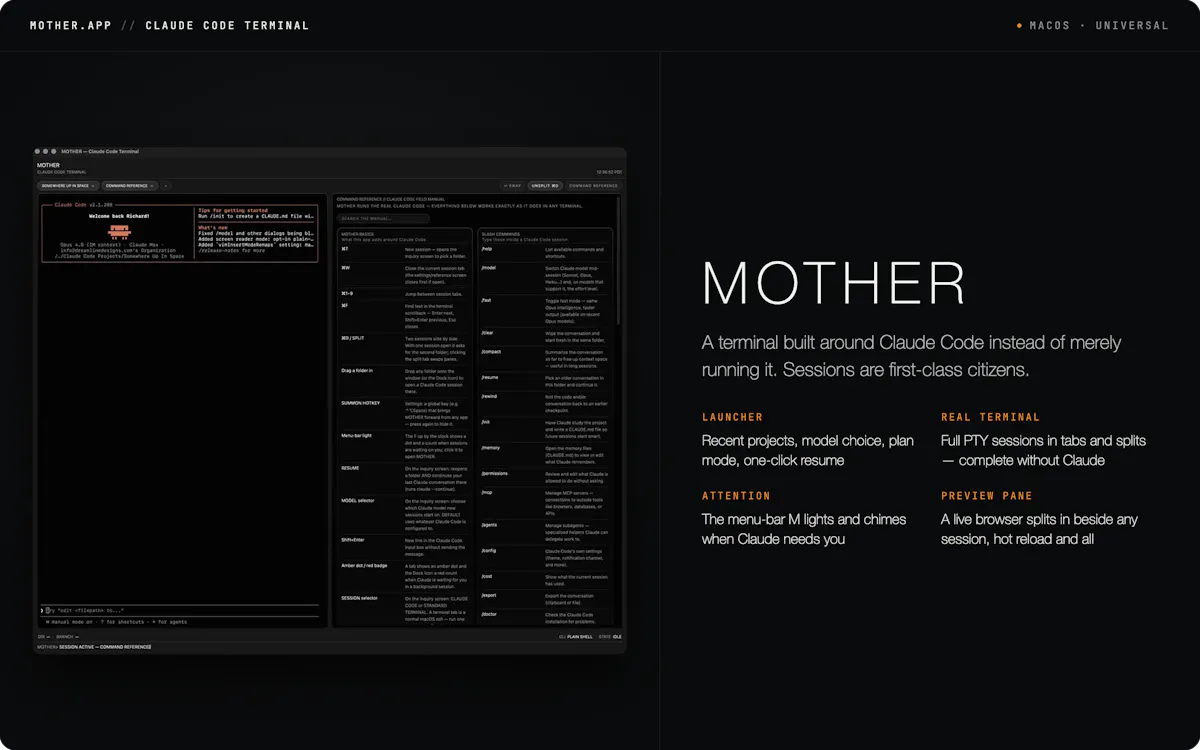This screenshot has width=1200, height=750.
Task: Click the /compact slash command
Action: tap(546, 360)
